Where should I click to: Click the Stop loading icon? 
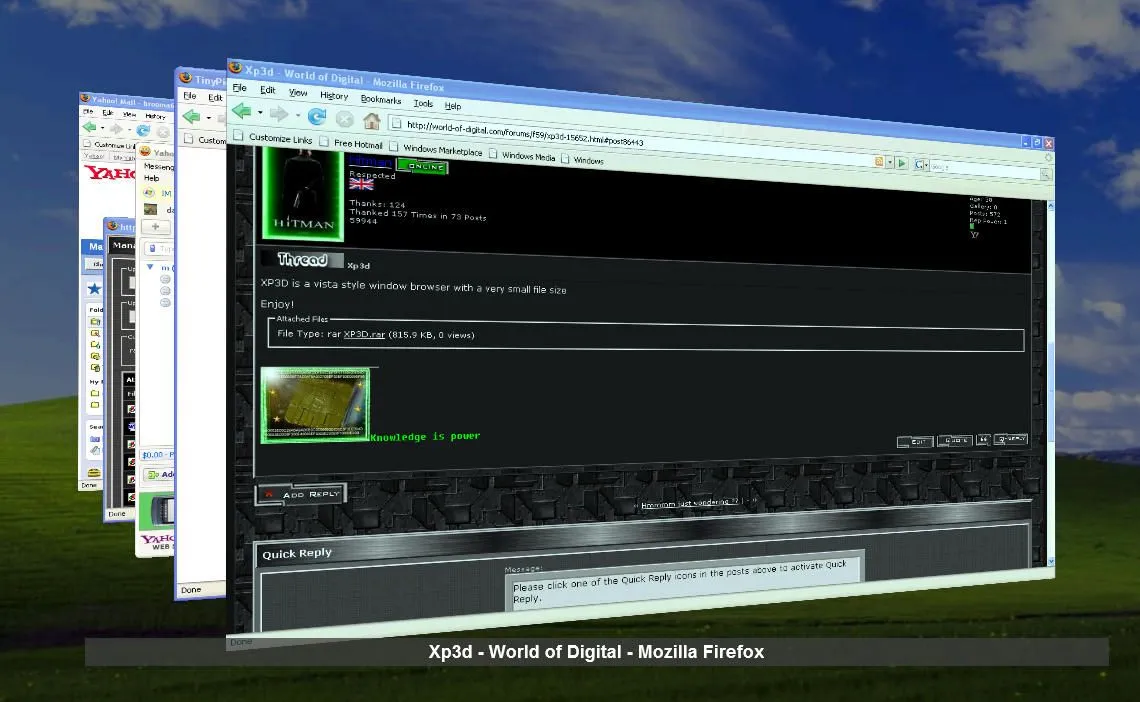click(345, 119)
